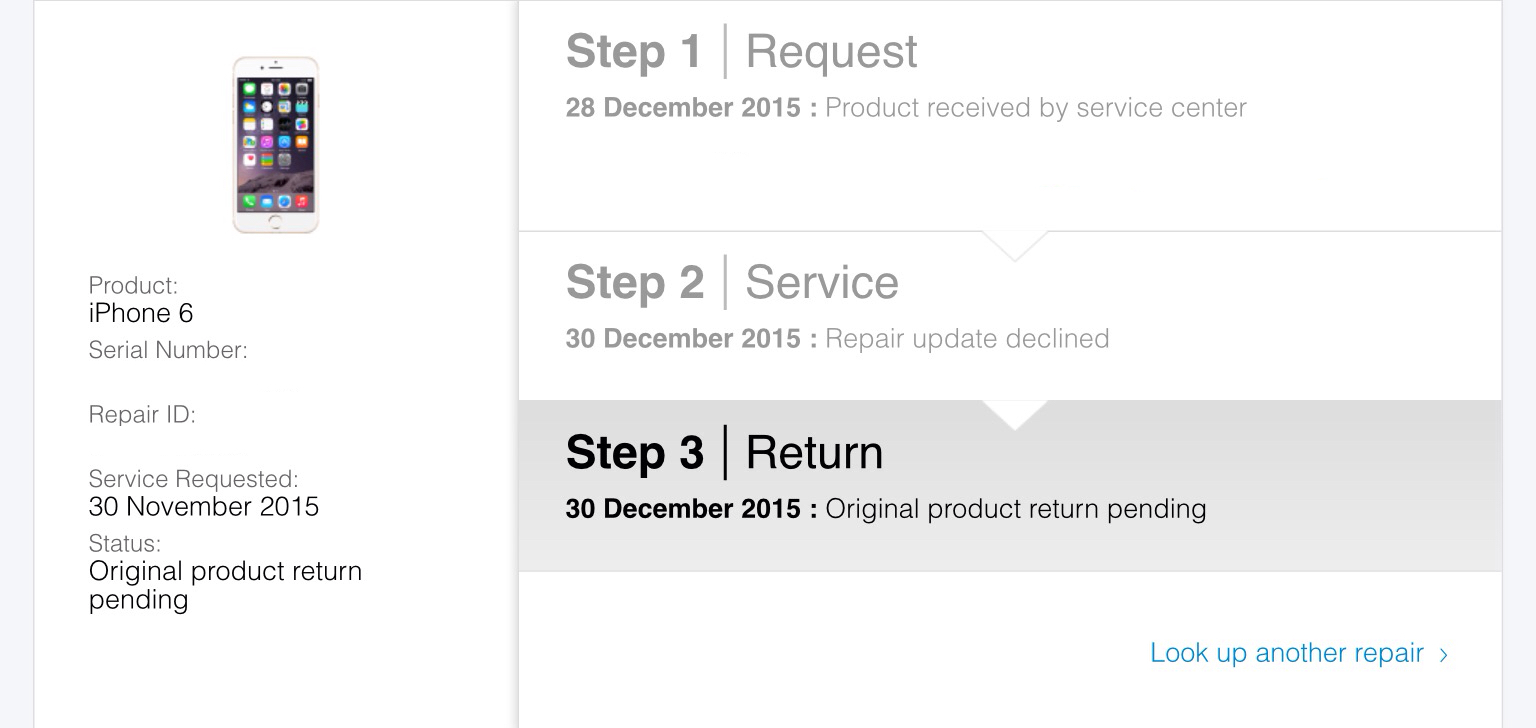Select the Step 2 Service heading
The height and width of the screenshot is (728, 1536).
[732, 282]
